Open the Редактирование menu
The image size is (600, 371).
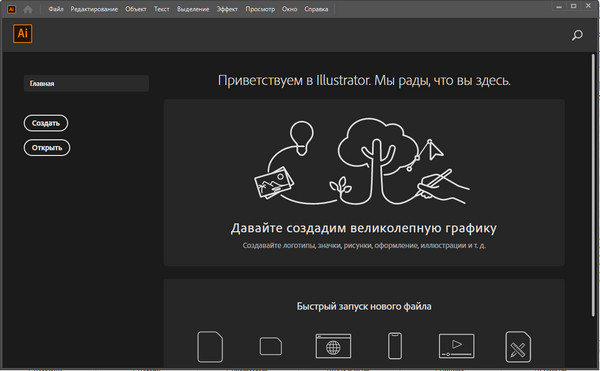(x=94, y=9)
